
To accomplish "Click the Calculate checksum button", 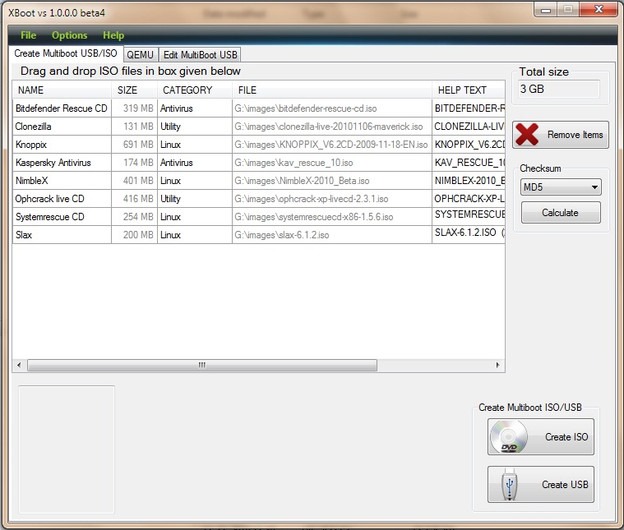I will 561,212.
